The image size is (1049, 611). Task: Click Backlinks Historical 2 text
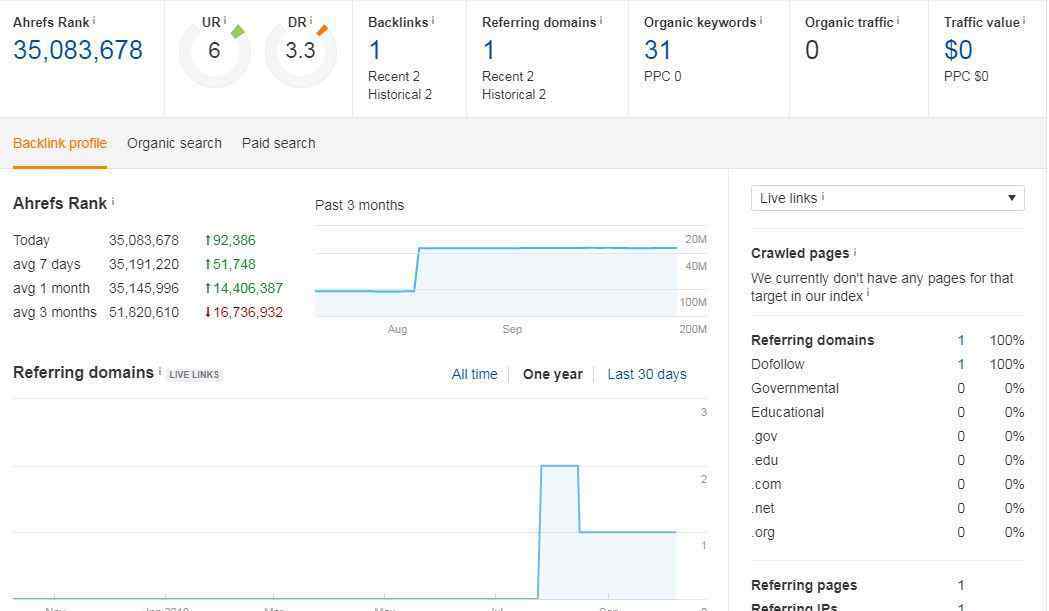pyautogui.click(x=400, y=94)
